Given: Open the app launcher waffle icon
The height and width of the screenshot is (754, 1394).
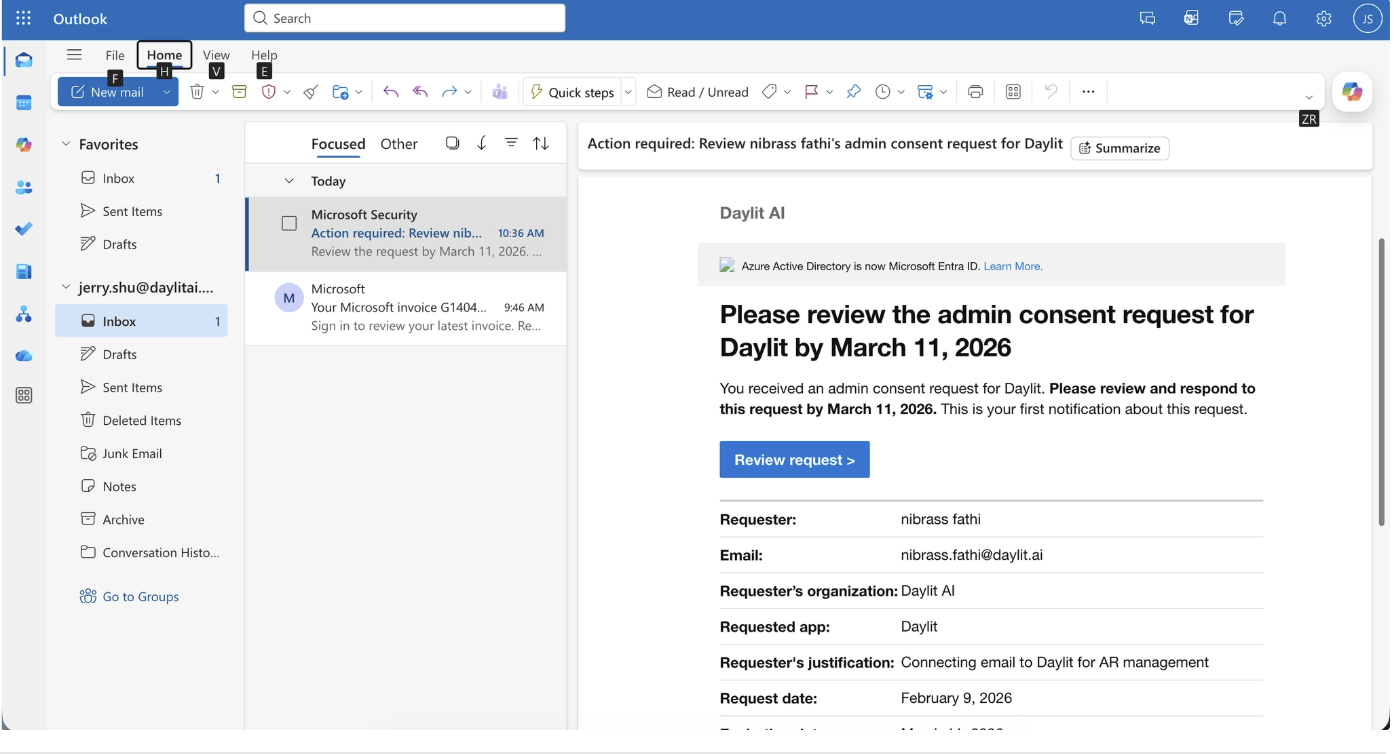Looking at the screenshot, I should [x=24, y=18].
